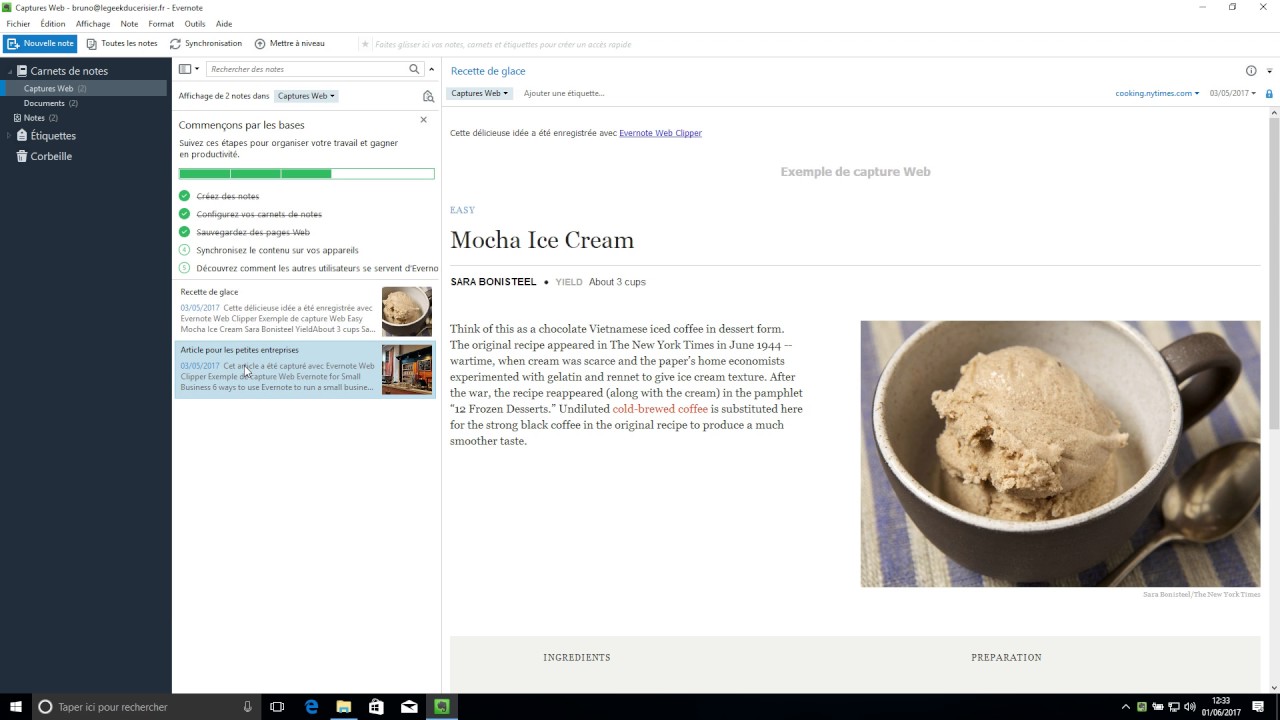Open Captures Web filter dropdown in note list
The width and height of the screenshot is (1280, 720).
(x=306, y=96)
